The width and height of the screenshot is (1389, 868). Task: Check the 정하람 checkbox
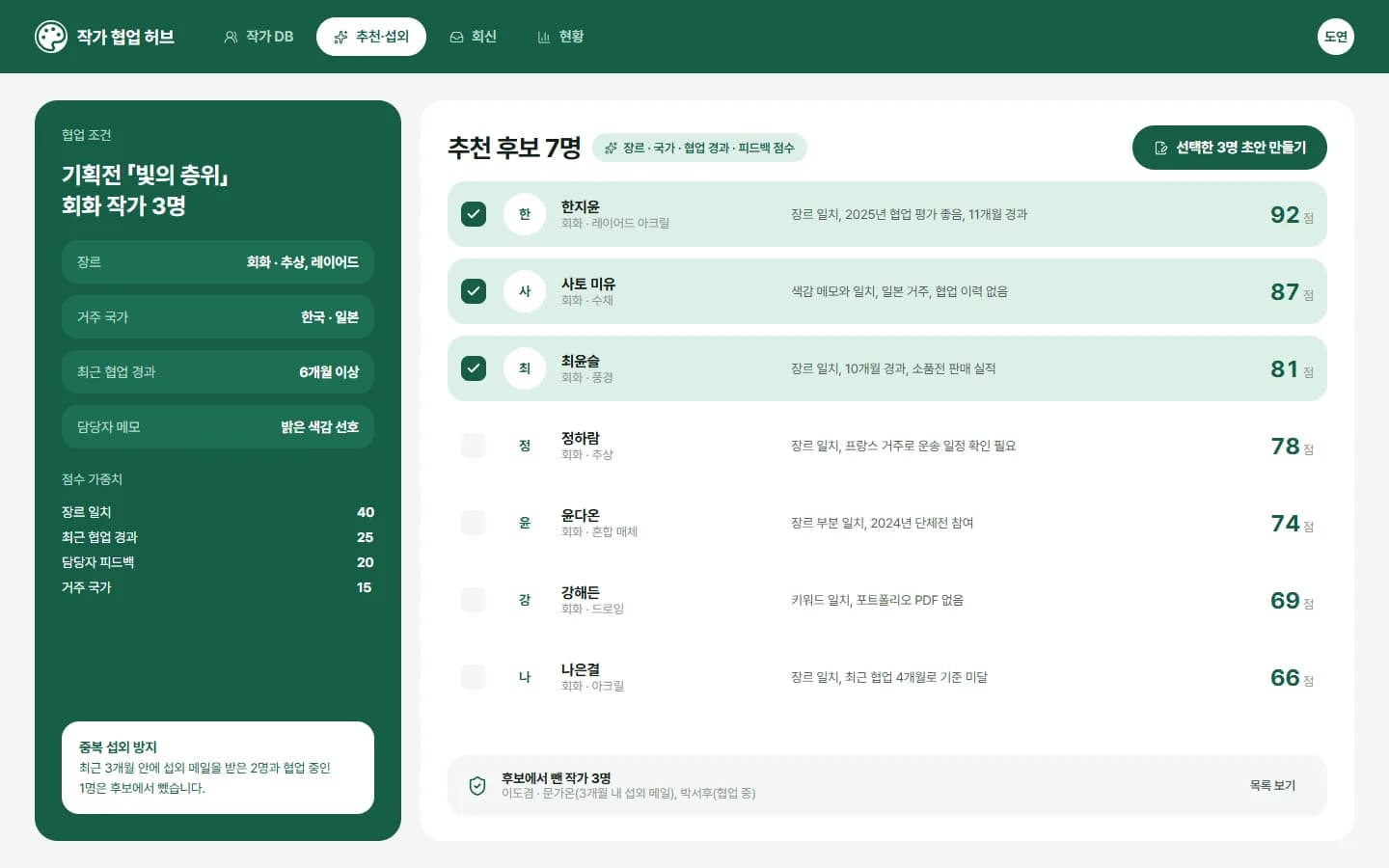click(474, 446)
